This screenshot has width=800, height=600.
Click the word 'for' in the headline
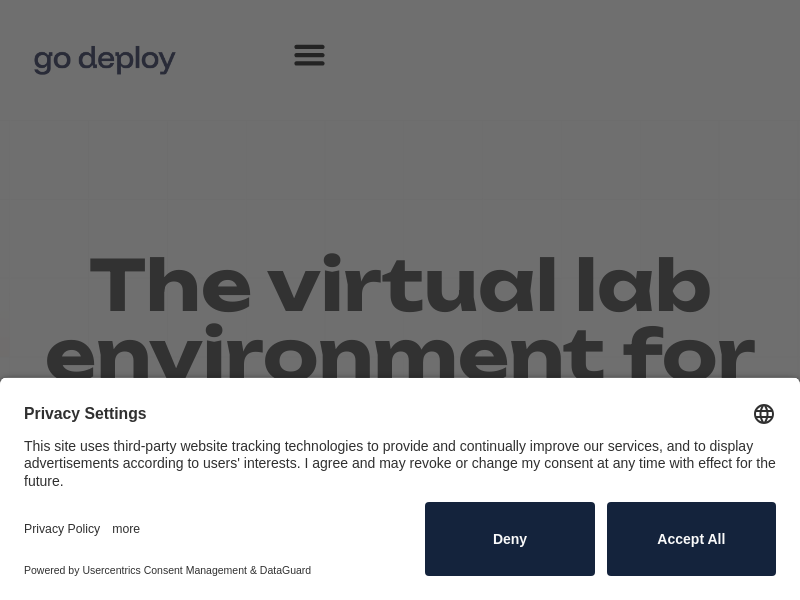pos(688,355)
